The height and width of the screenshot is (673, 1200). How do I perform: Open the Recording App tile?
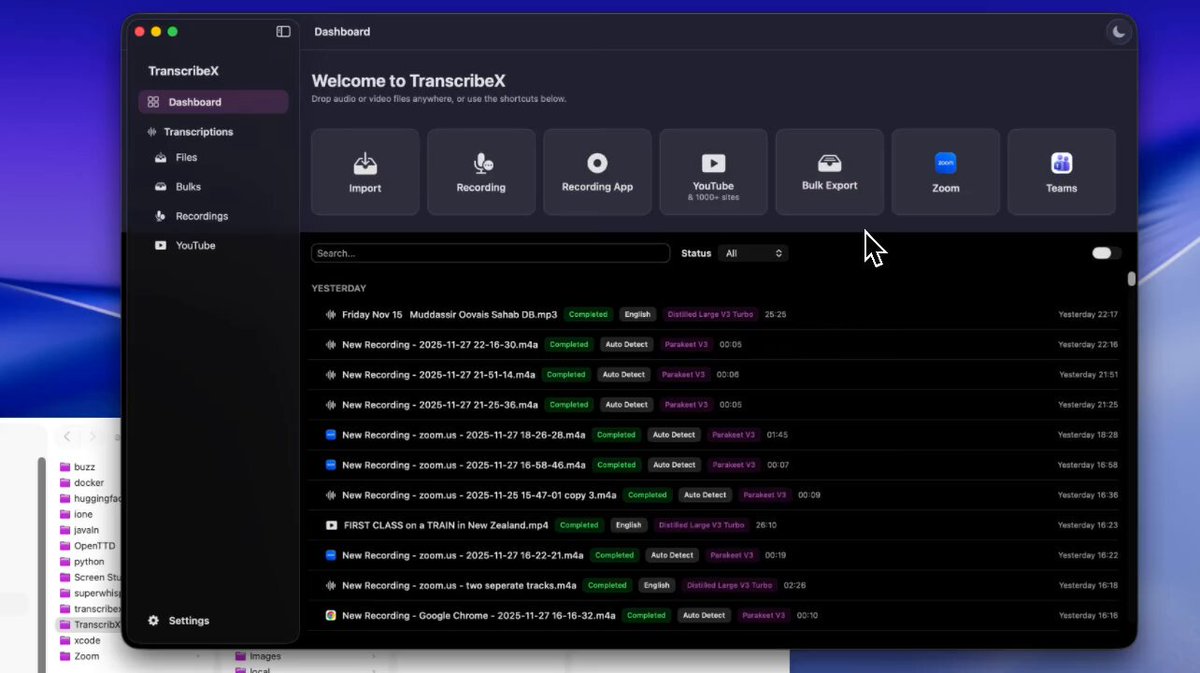point(597,172)
